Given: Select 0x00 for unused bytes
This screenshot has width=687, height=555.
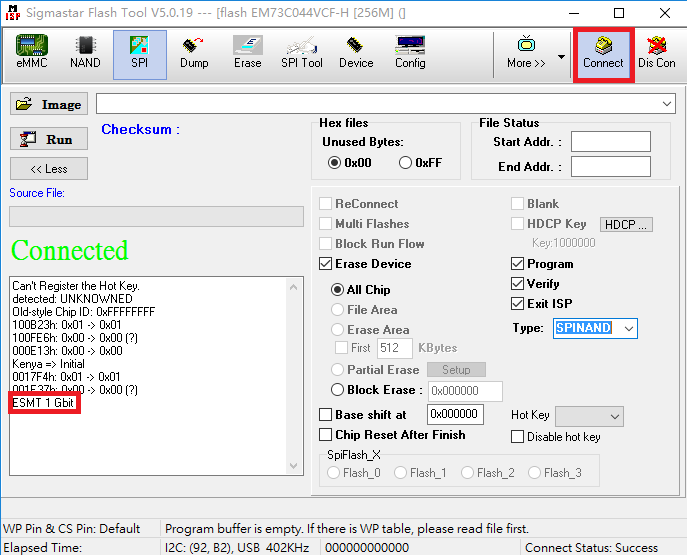Looking at the screenshot, I should point(350,163).
